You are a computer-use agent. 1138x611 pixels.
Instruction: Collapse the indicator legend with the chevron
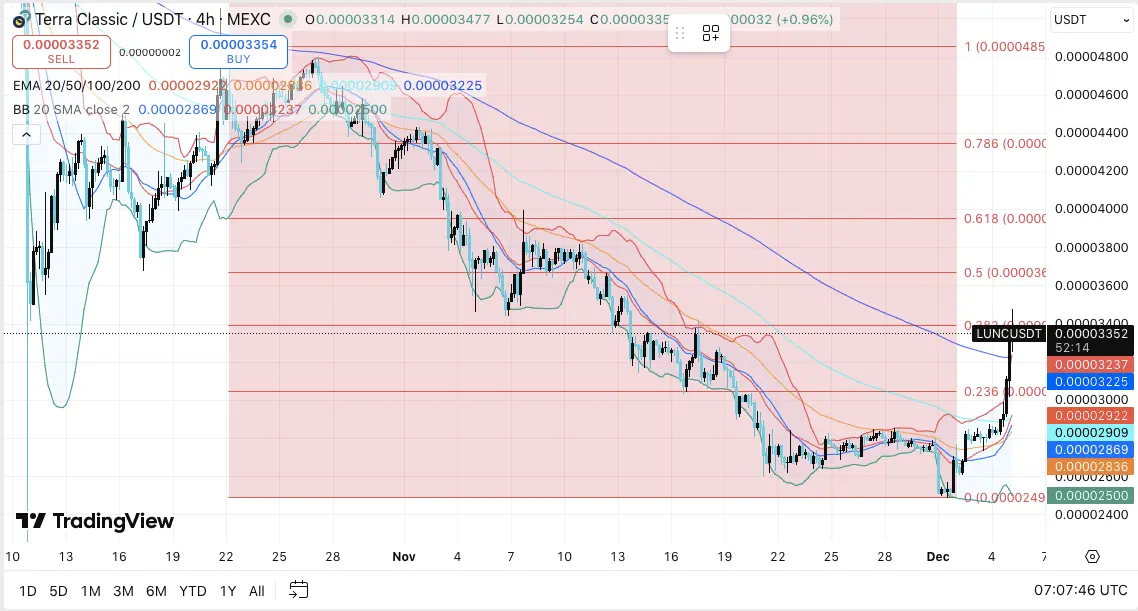click(x=26, y=133)
